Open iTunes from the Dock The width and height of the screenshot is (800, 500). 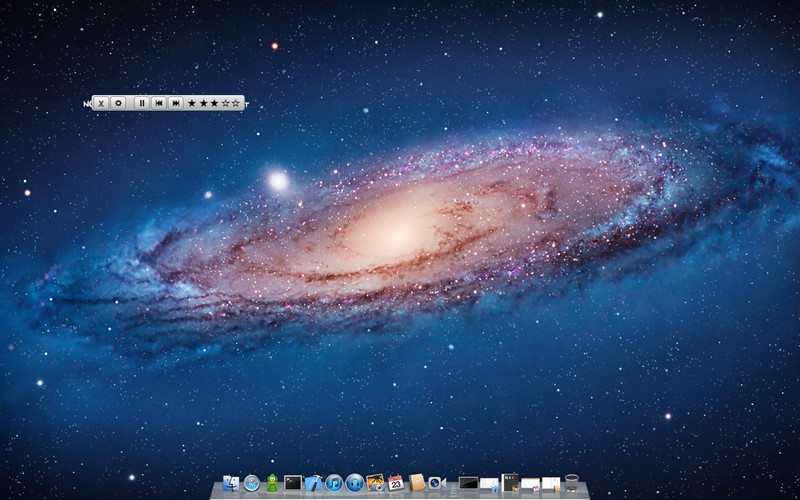[x=334, y=483]
